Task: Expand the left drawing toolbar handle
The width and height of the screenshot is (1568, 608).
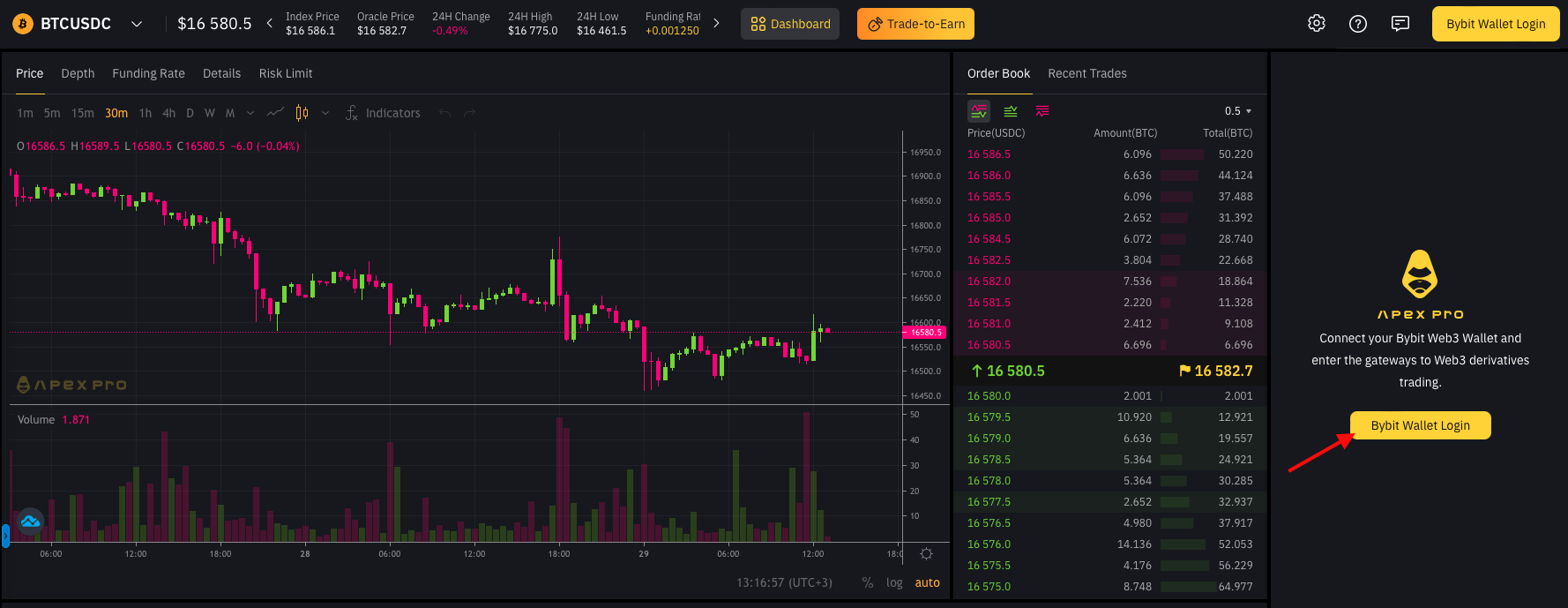Action: coord(5,536)
